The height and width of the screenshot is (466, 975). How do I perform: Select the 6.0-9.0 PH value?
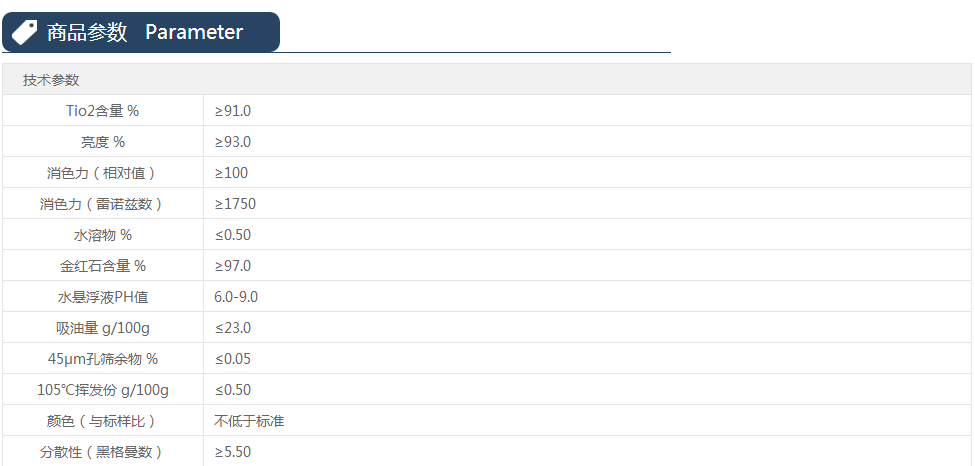236,297
